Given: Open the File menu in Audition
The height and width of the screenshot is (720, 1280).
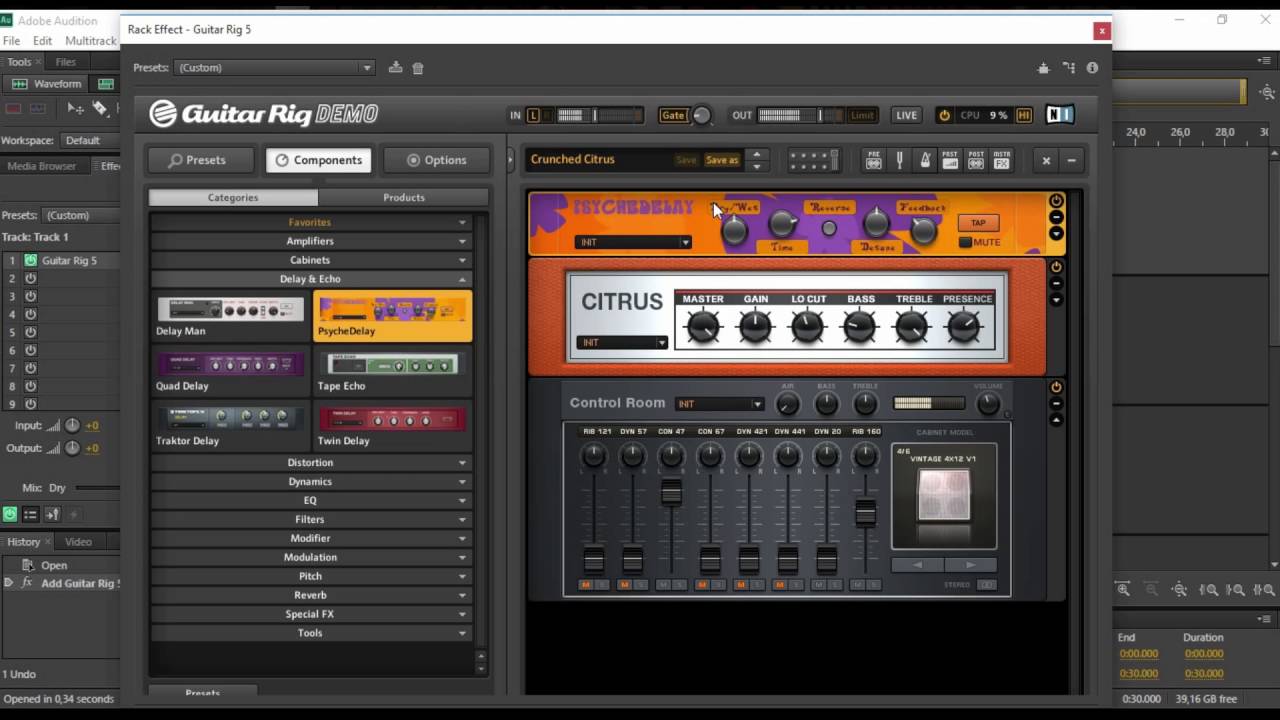Looking at the screenshot, I should (12, 41).
